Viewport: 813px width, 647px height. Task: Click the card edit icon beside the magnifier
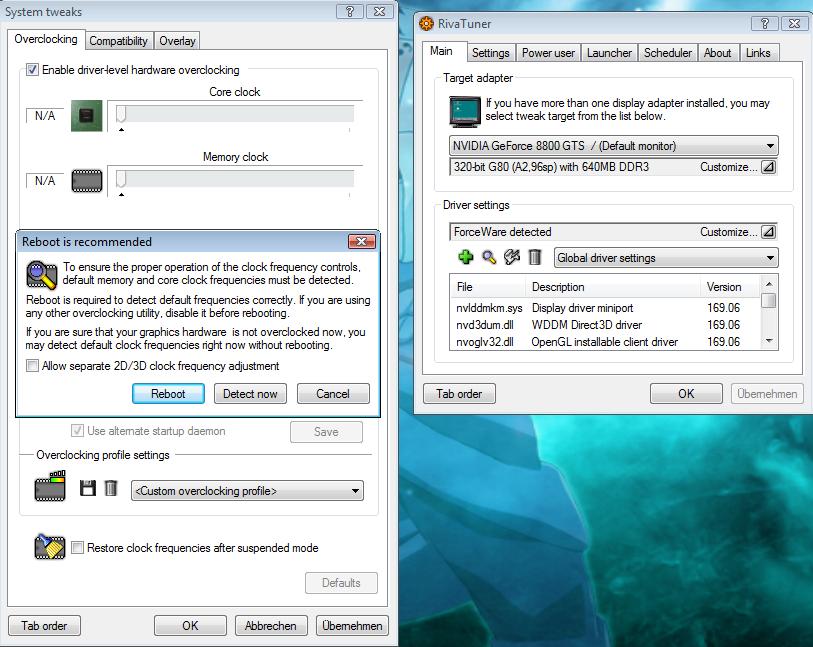pyautogui.click(x=512, y=257)
